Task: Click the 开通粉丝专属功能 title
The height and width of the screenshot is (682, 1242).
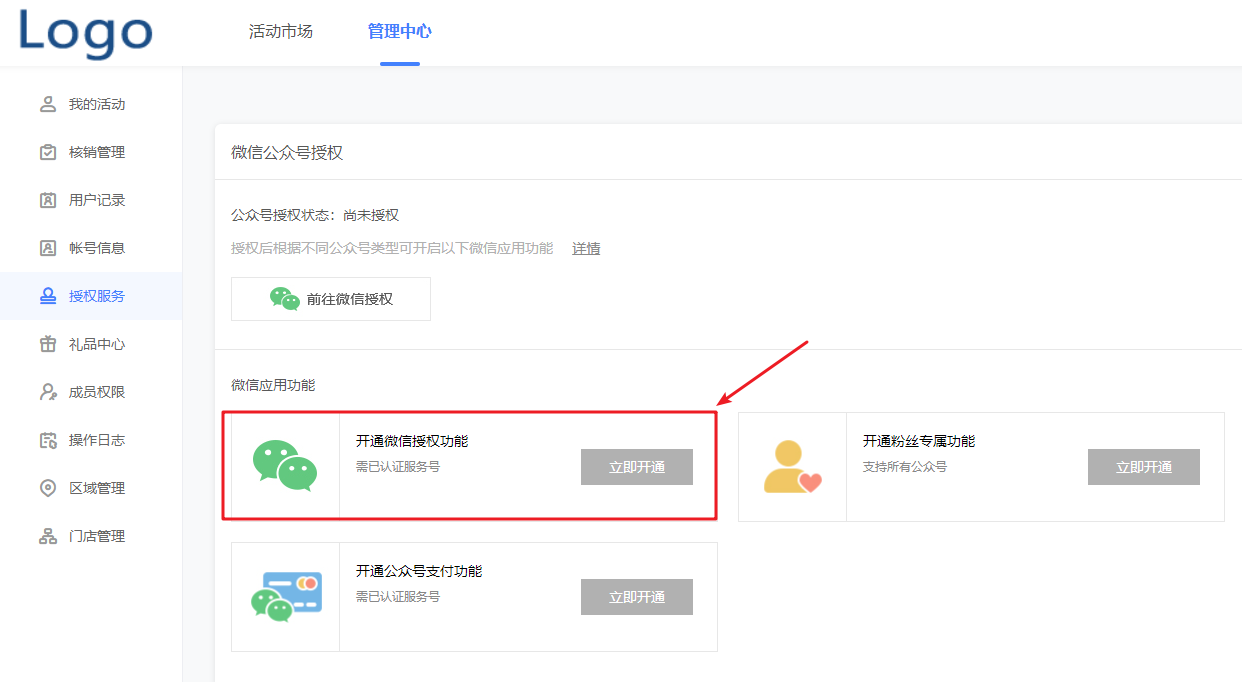Action: click(919, 441)
